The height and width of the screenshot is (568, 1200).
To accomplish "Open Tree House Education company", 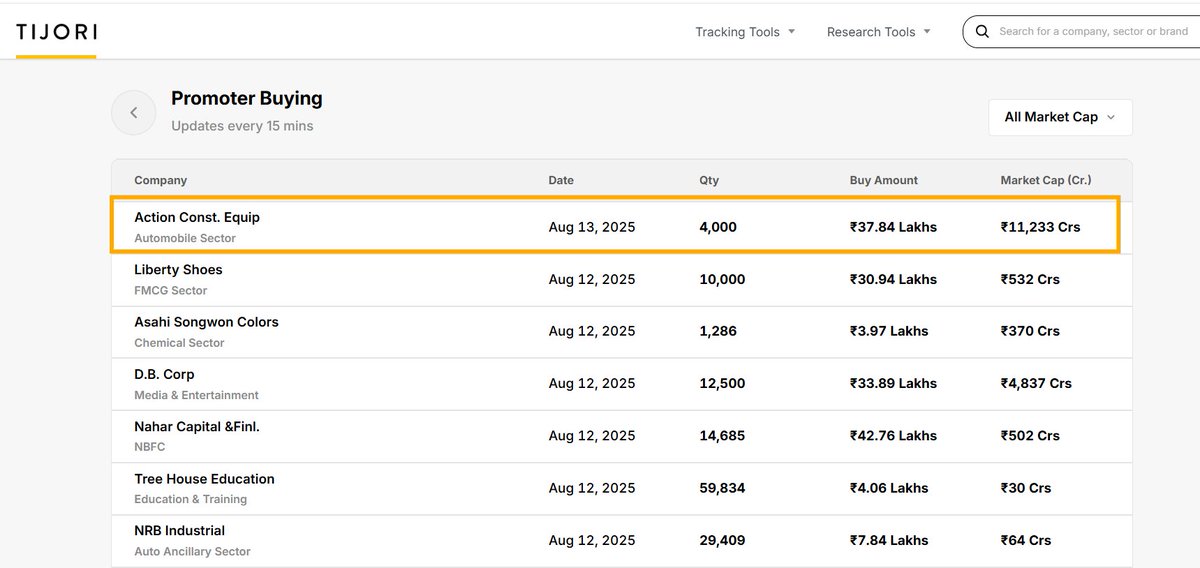I will (204, 479).
